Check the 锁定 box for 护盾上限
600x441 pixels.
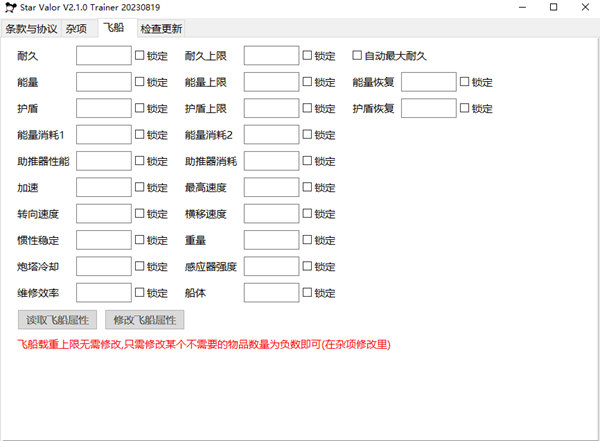(309, 108)
